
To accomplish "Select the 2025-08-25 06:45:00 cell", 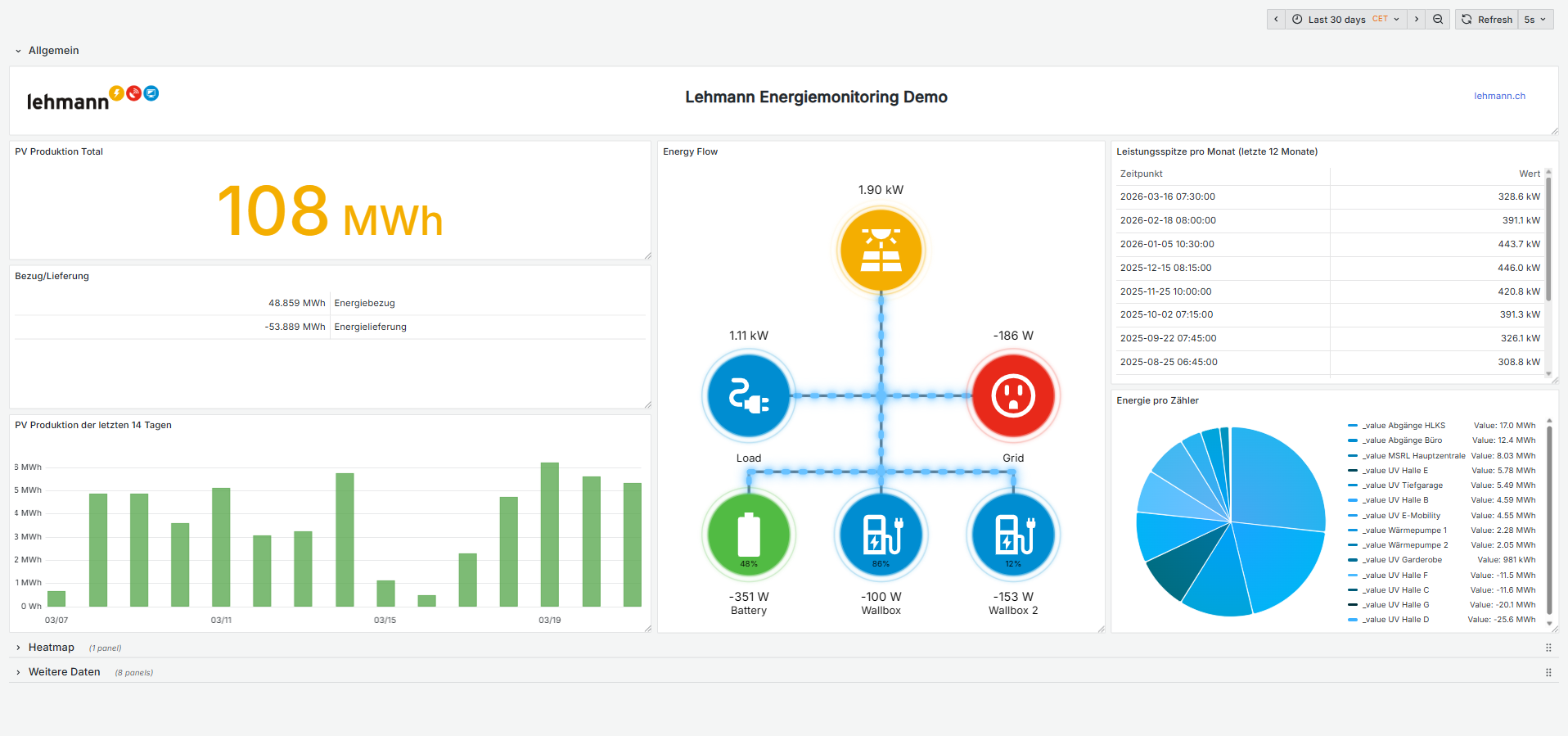I will coord(1169,362).
